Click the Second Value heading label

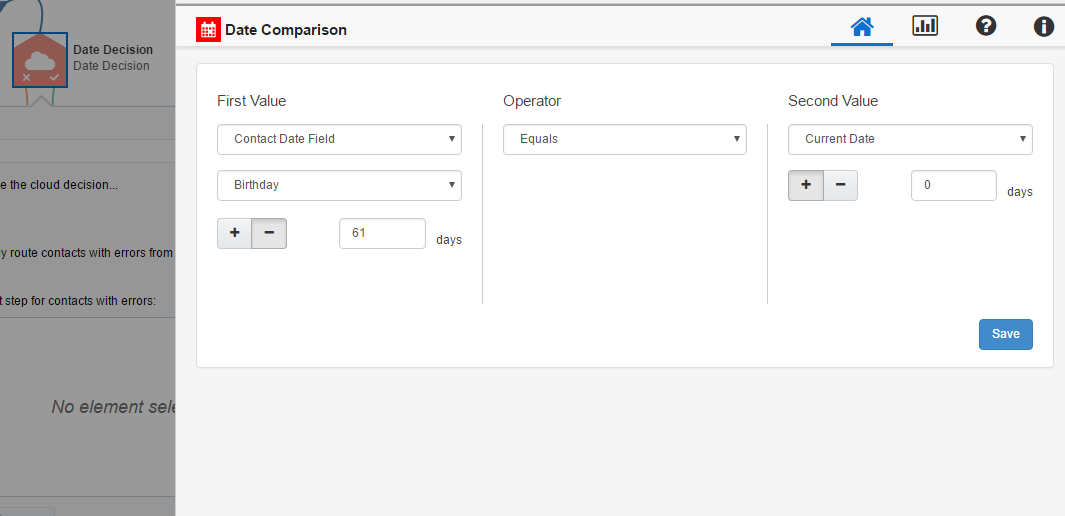tap(833, 101)
